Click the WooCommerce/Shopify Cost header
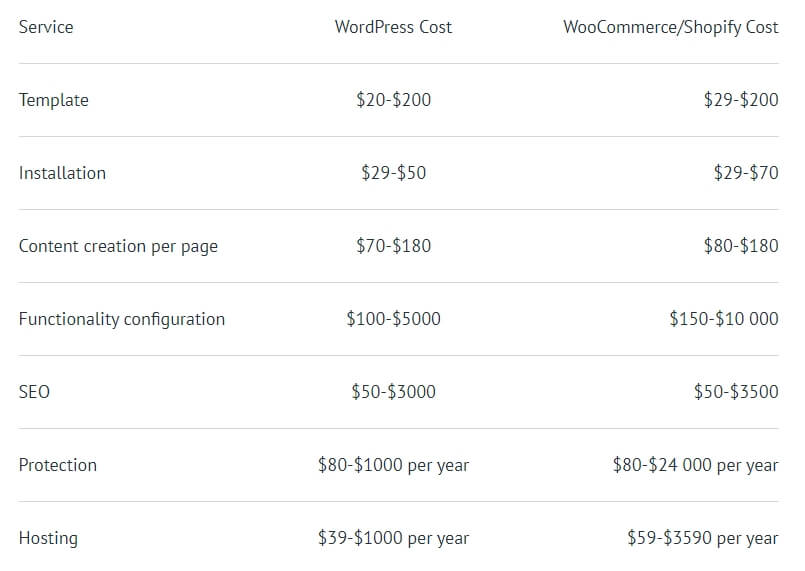Viewport: 805px width, 571px height. [x=670, y=27]
